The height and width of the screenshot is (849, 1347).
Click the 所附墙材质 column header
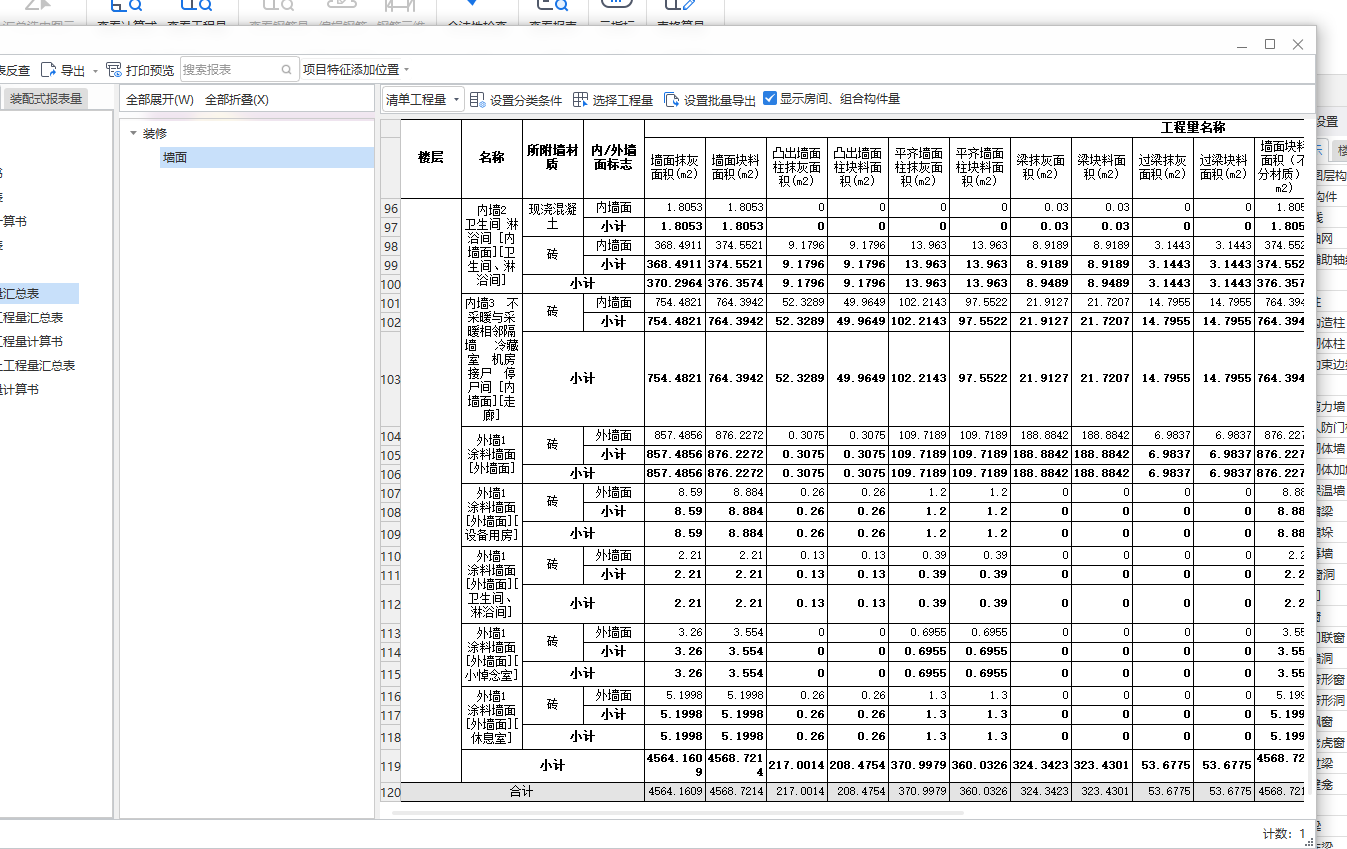click(x=553, y=158)
